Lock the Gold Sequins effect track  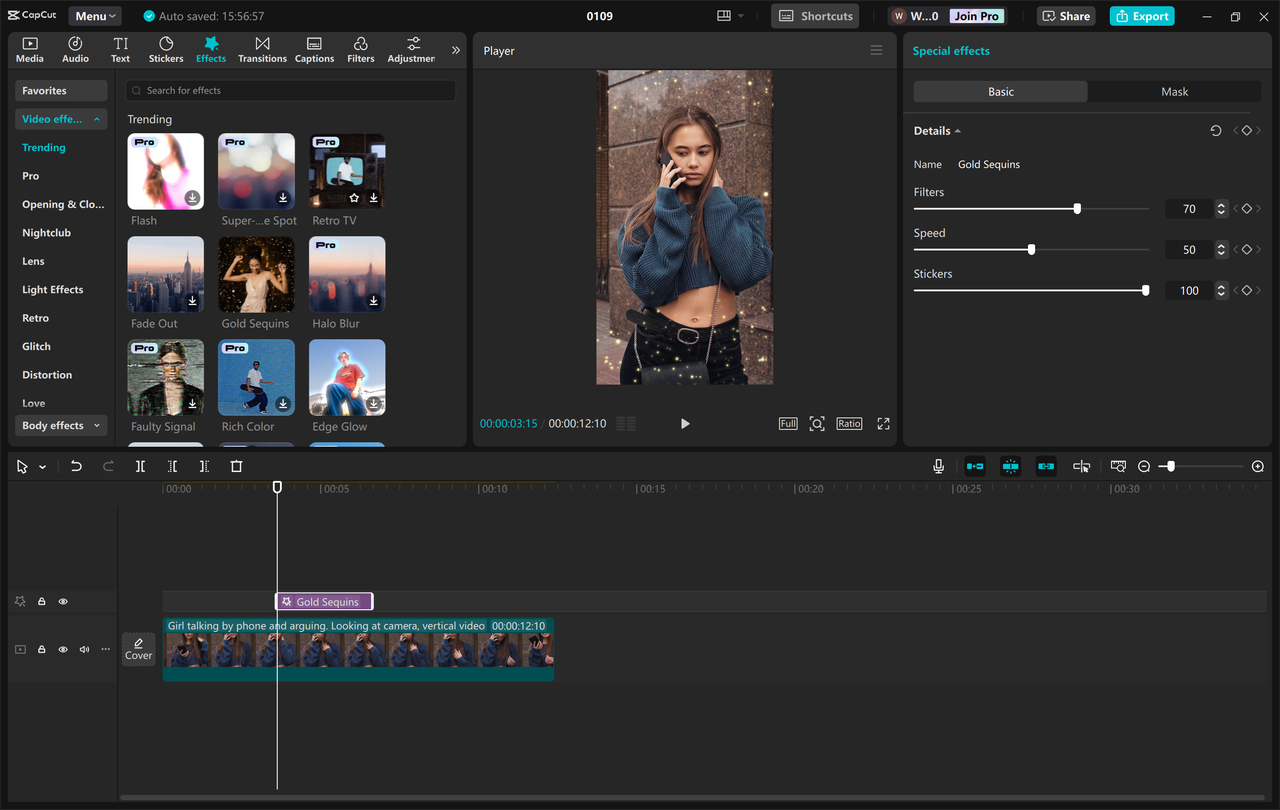coord(41,600)
